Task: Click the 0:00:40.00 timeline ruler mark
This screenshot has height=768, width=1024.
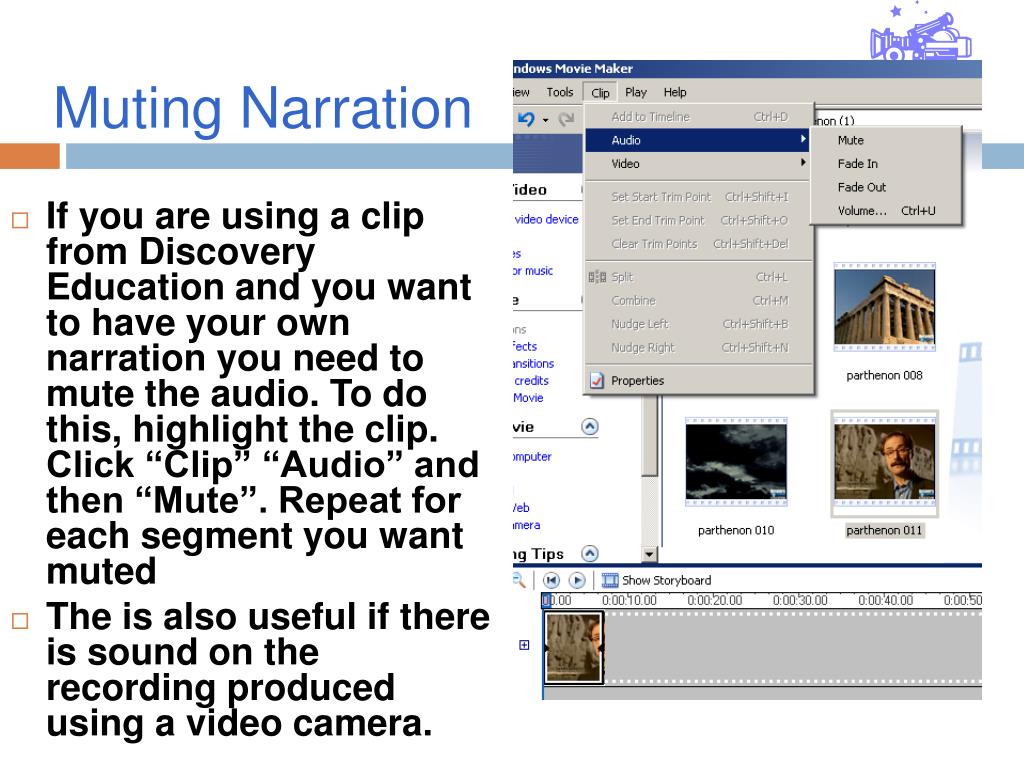Action: tap(886, 600)
